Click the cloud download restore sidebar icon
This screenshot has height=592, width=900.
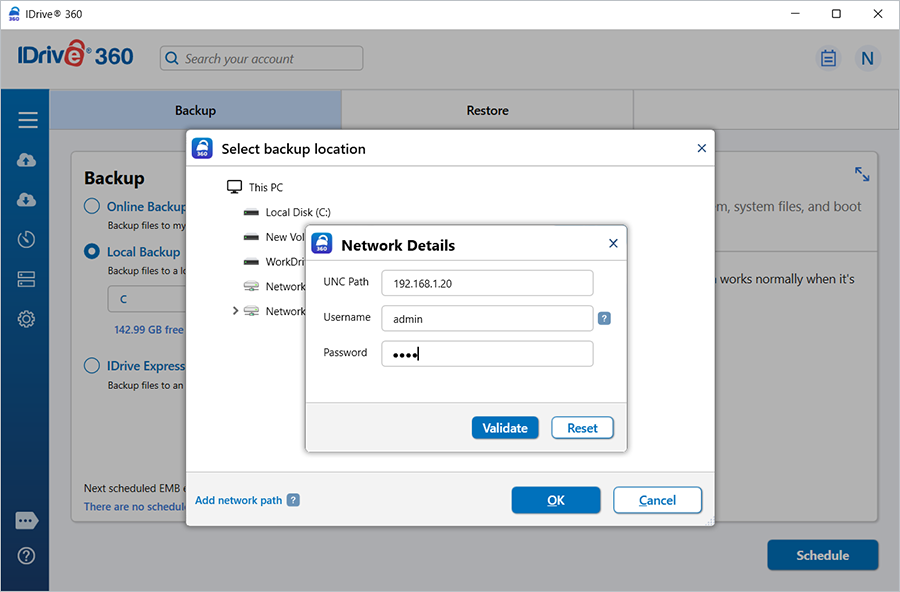27,200
